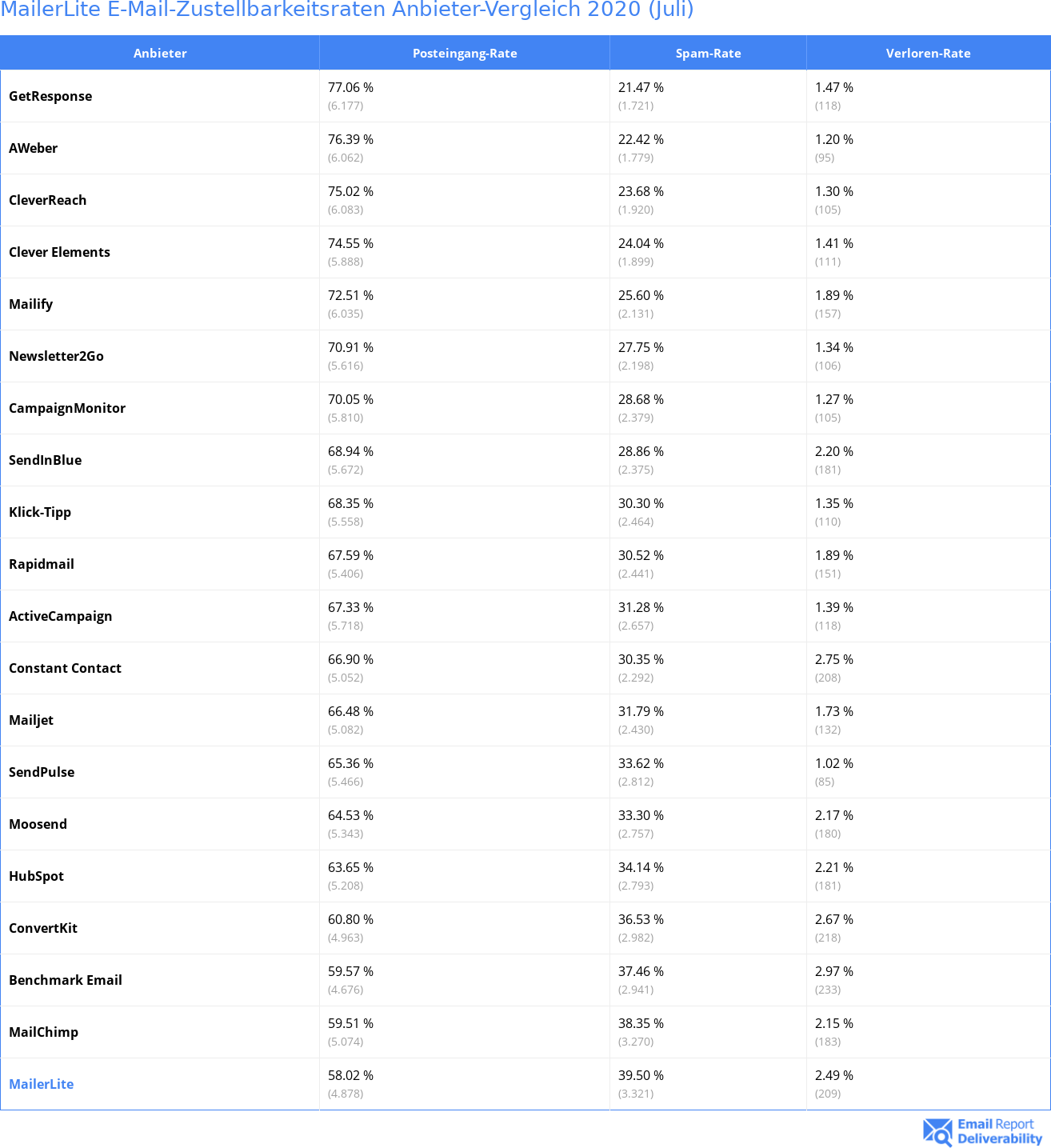Click the Email Report Deliverability text
Image resolution: width=1051 pixels, height=1148 pixels.
[x=1000, y=1131]
